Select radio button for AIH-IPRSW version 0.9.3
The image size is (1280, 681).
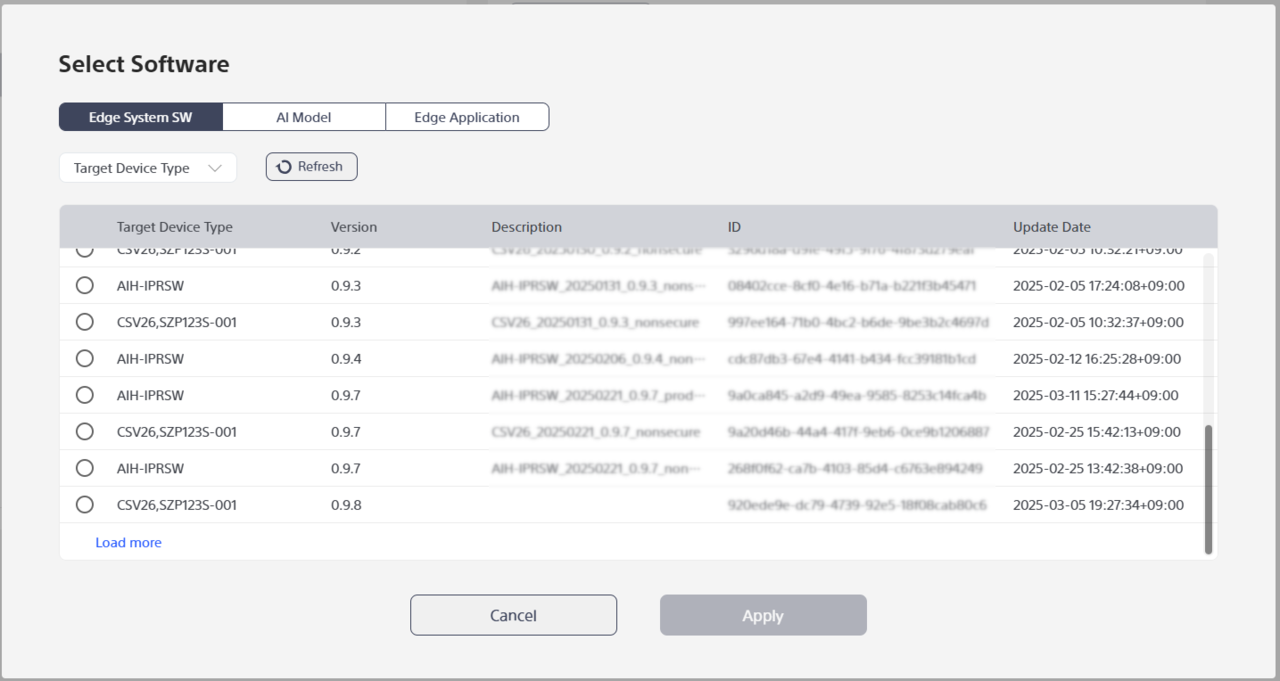point(85,285)
